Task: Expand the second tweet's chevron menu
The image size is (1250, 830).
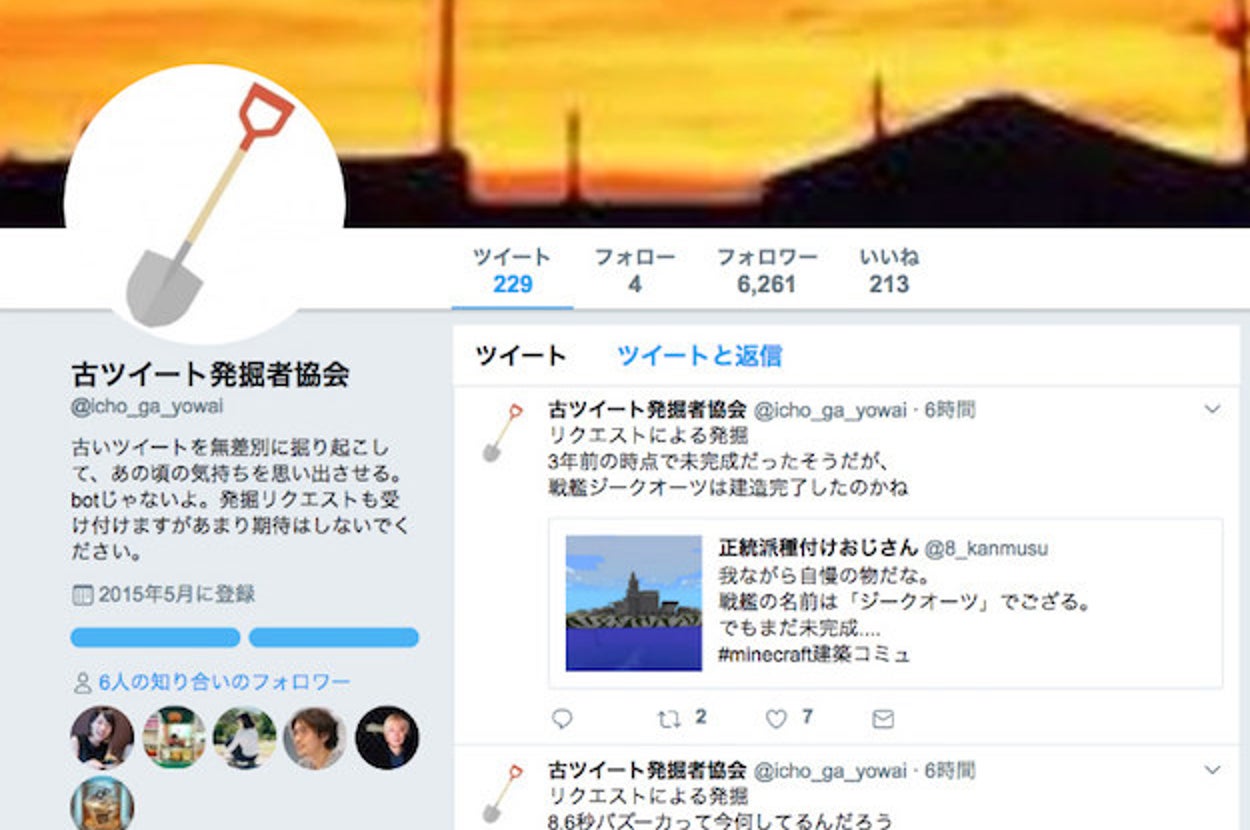Action: coord(1212,770)
